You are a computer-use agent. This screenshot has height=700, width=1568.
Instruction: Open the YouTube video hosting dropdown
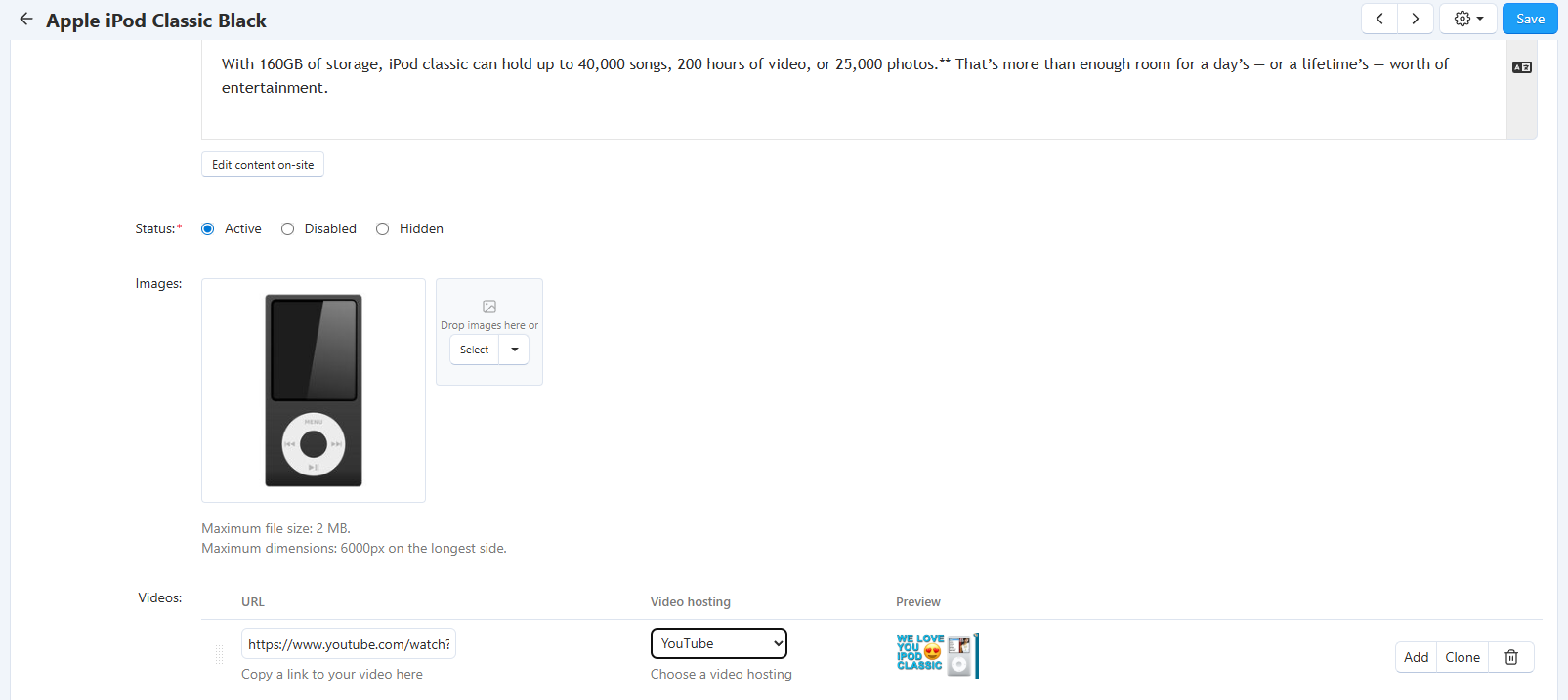tap(719, 643)
